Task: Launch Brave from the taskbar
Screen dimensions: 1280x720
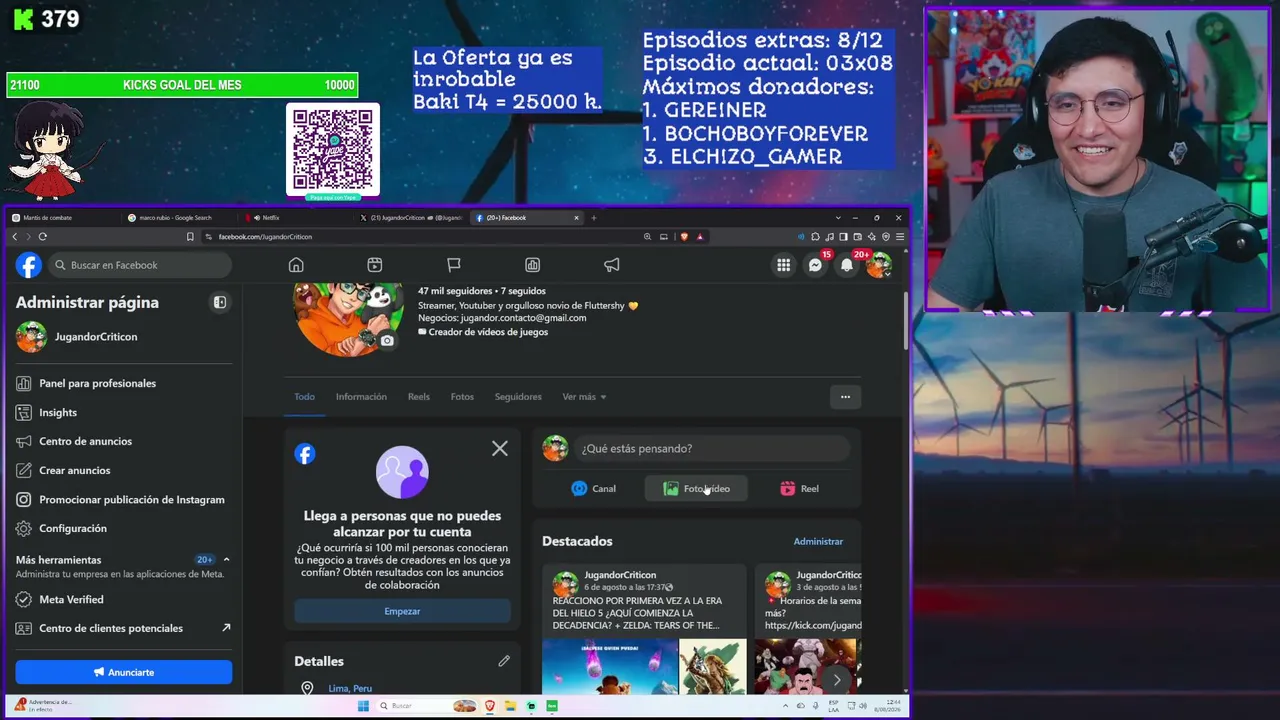Action: click(489, 706)
